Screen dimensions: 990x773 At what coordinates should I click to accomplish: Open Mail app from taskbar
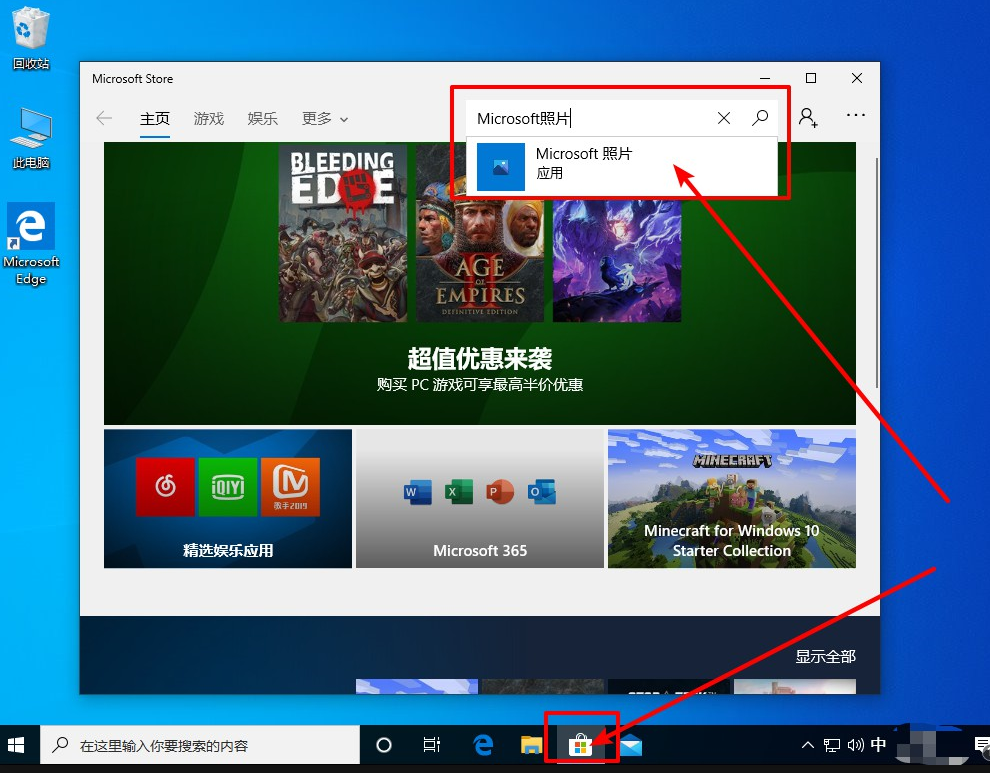(630, 746)
